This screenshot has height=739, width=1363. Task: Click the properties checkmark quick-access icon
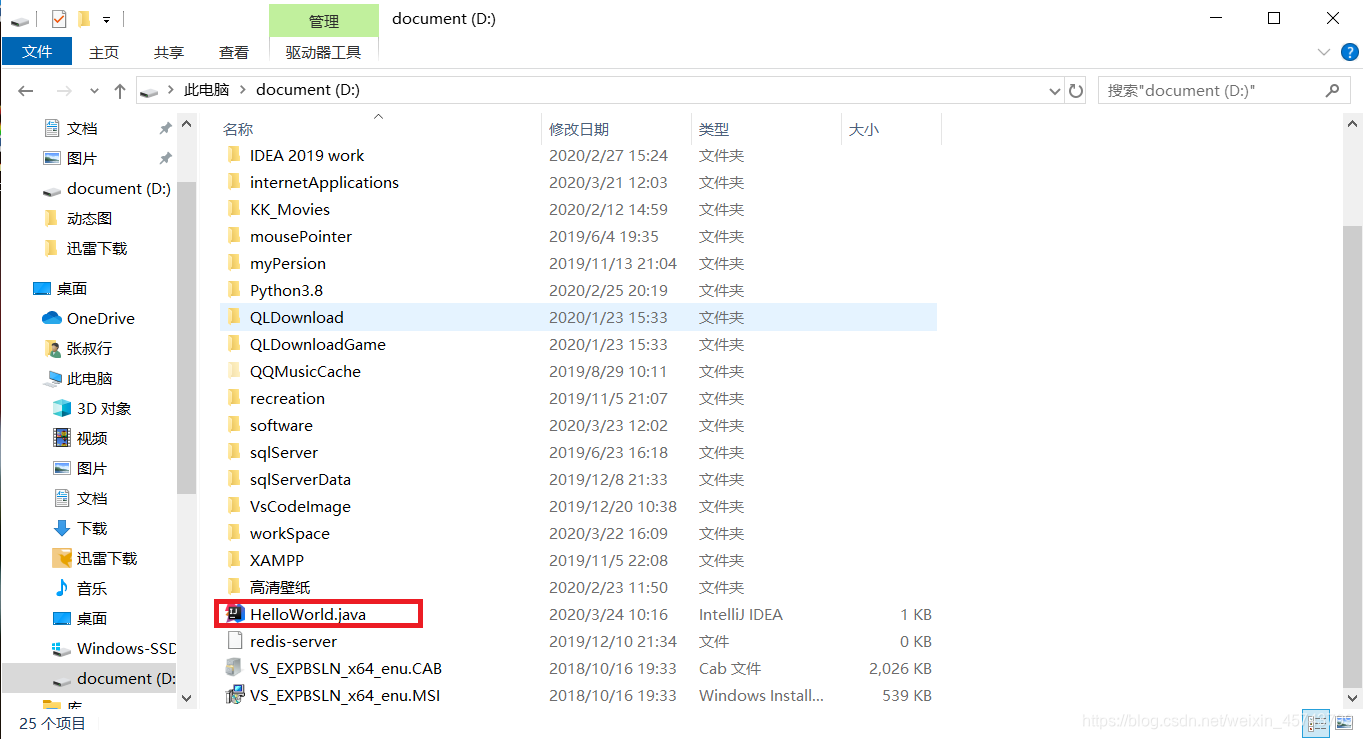[x=59, y=19]
